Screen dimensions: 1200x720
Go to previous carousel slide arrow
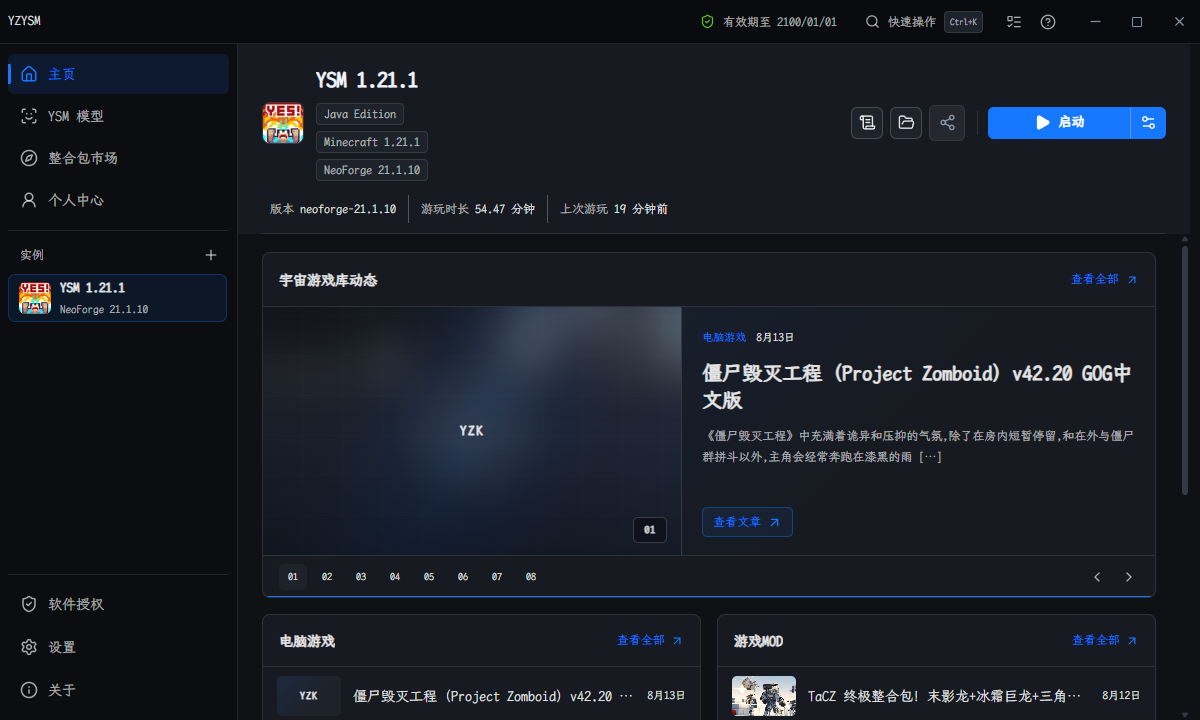[1097, 577]
